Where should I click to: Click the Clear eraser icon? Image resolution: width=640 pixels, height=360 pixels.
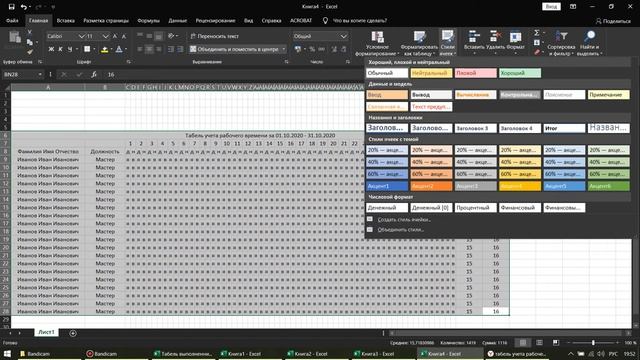537,52
